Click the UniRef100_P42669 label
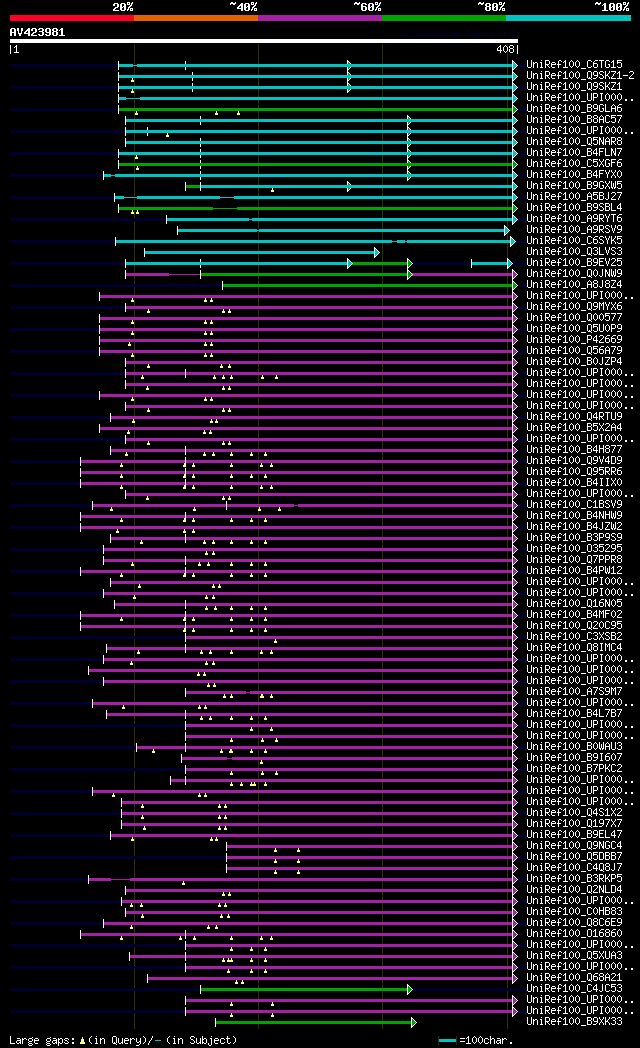The height and width of the screenshot is (1048, 640). point(574,340)
